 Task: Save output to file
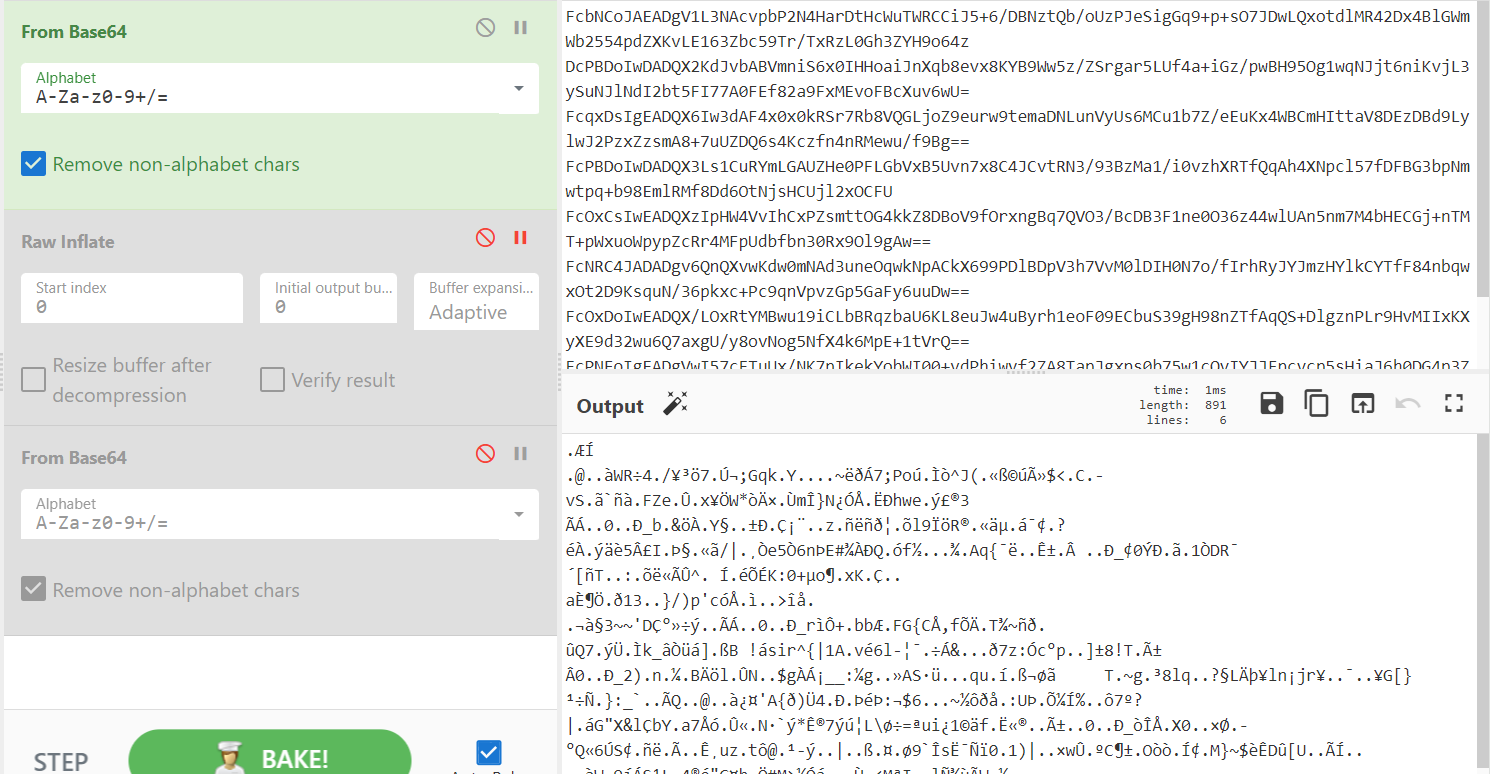pos(1272,403)
